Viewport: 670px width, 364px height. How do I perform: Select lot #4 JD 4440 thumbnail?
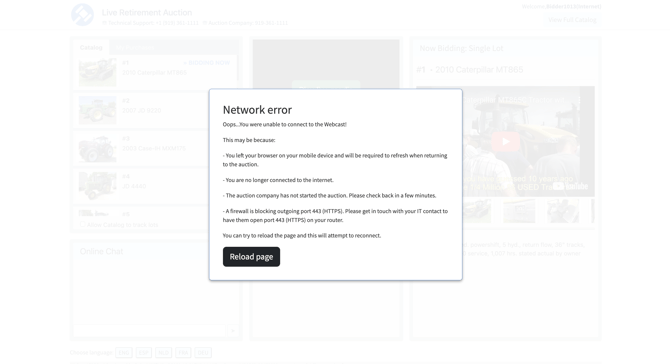pyautogui.click(x=97, y=186)
